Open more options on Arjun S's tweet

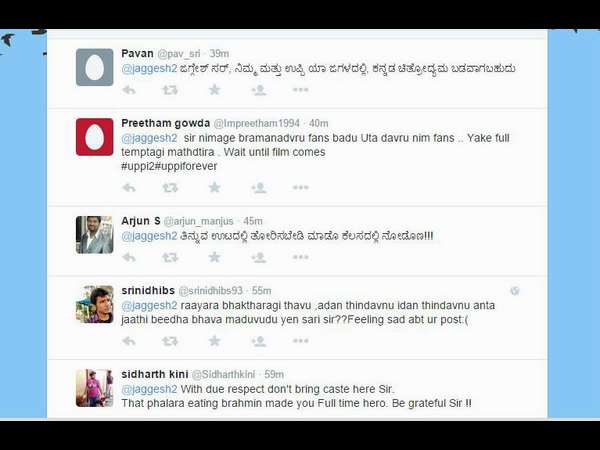pyautogui.click(x=301, y=257)
